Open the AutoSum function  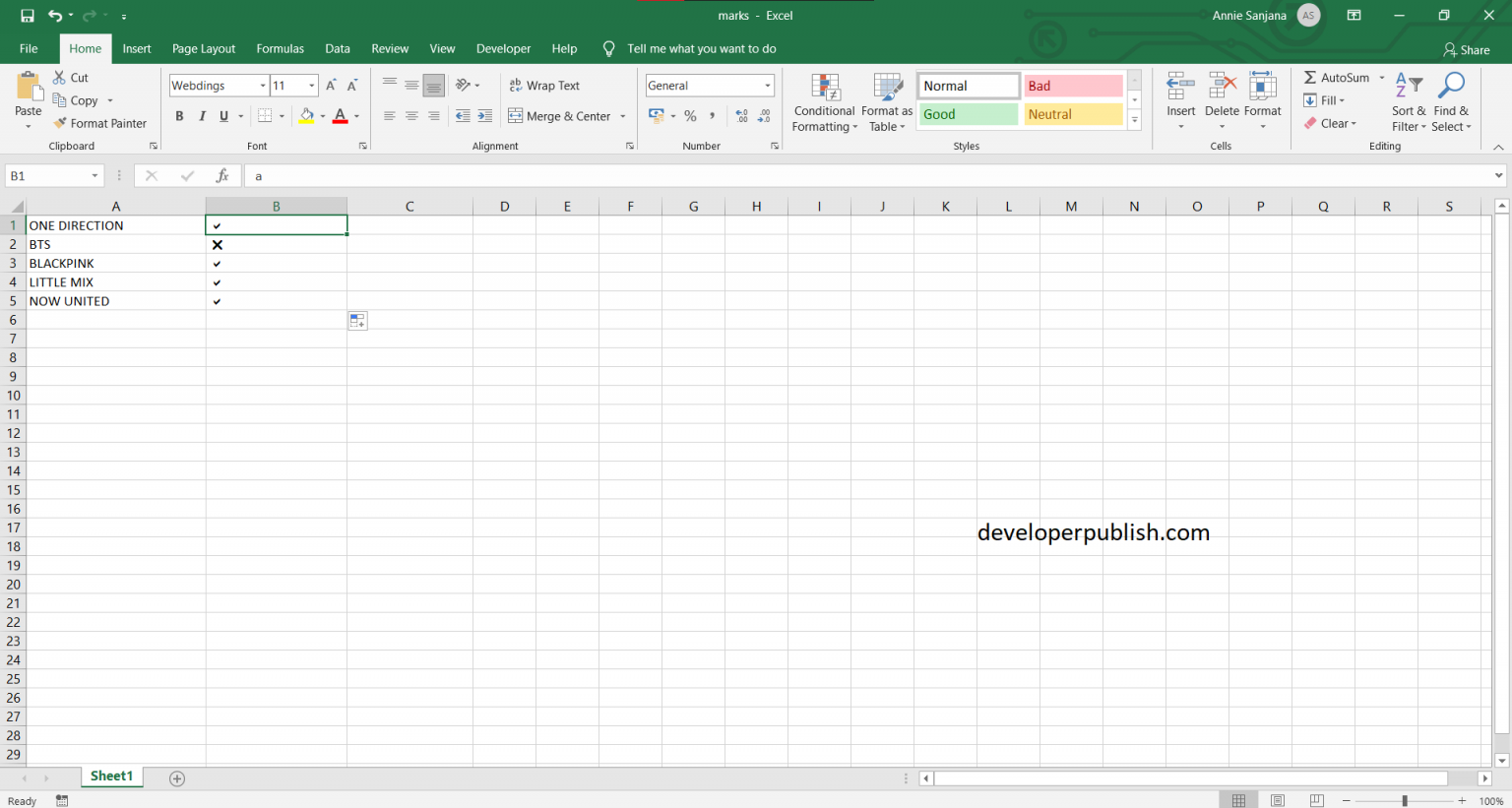1339,77
